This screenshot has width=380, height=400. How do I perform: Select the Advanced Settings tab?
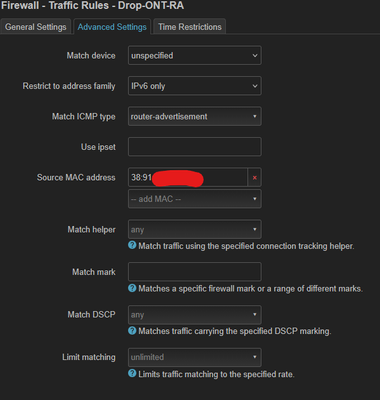(112, 27)
